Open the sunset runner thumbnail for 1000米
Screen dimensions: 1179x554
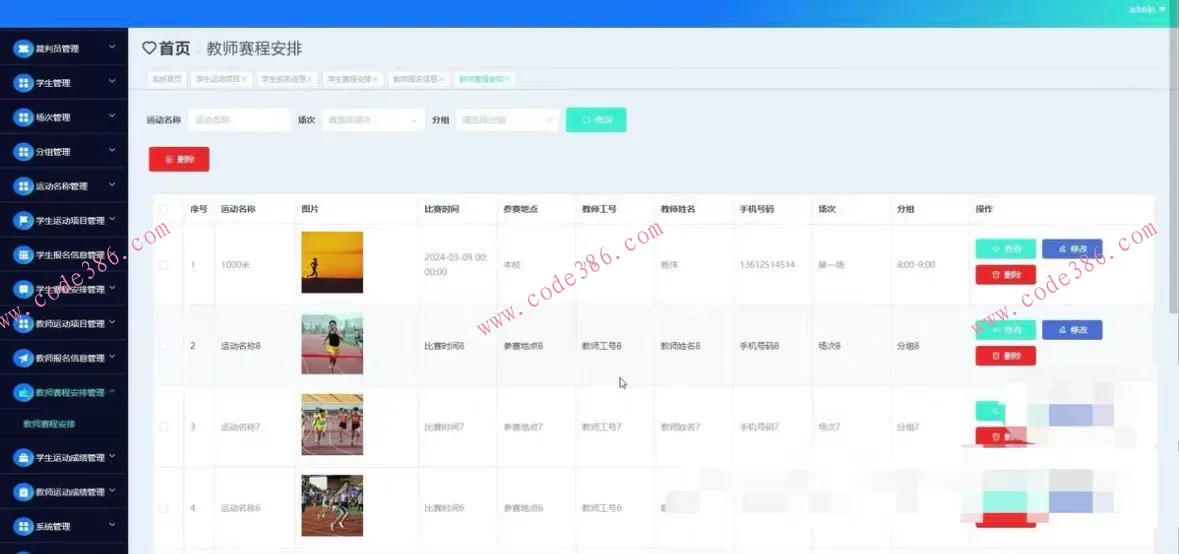[x=332, y=262]
